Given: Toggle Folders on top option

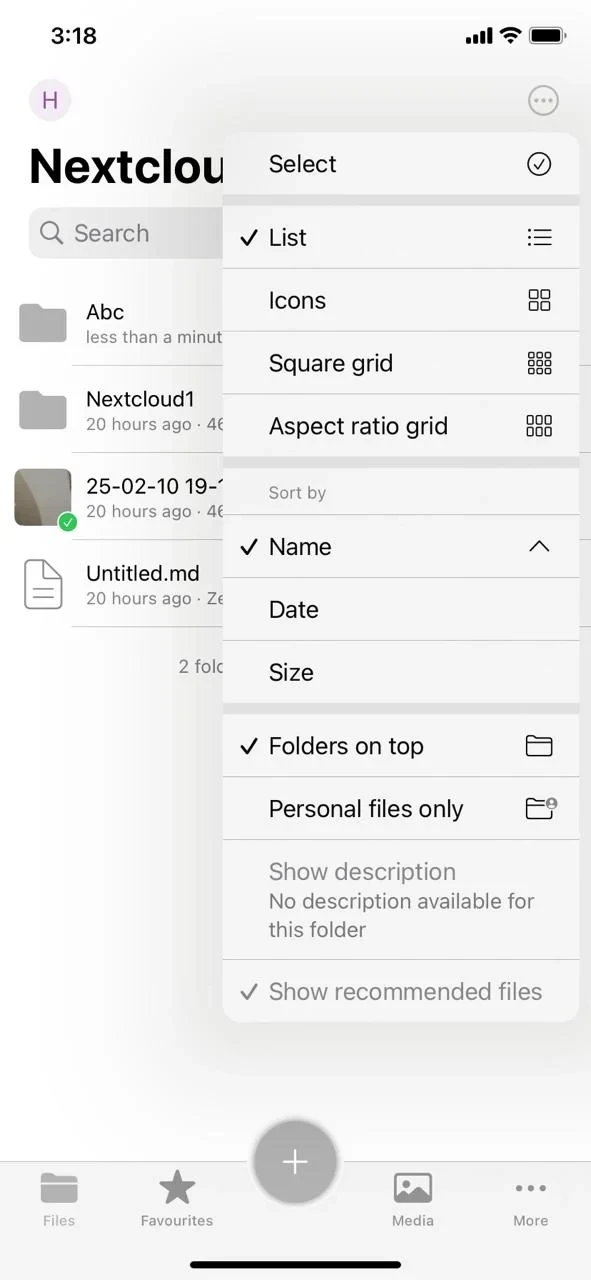Looking at the screenshot, I should pos(401,746).
